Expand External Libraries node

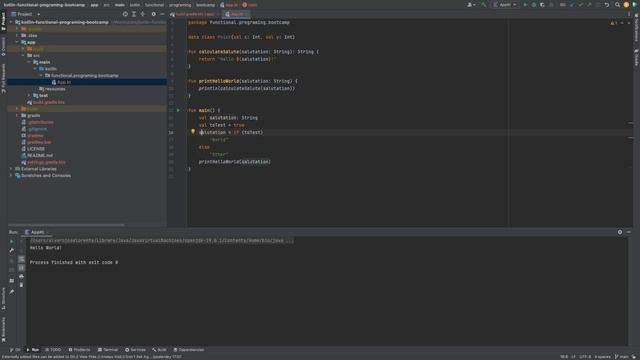pos(11,169)
